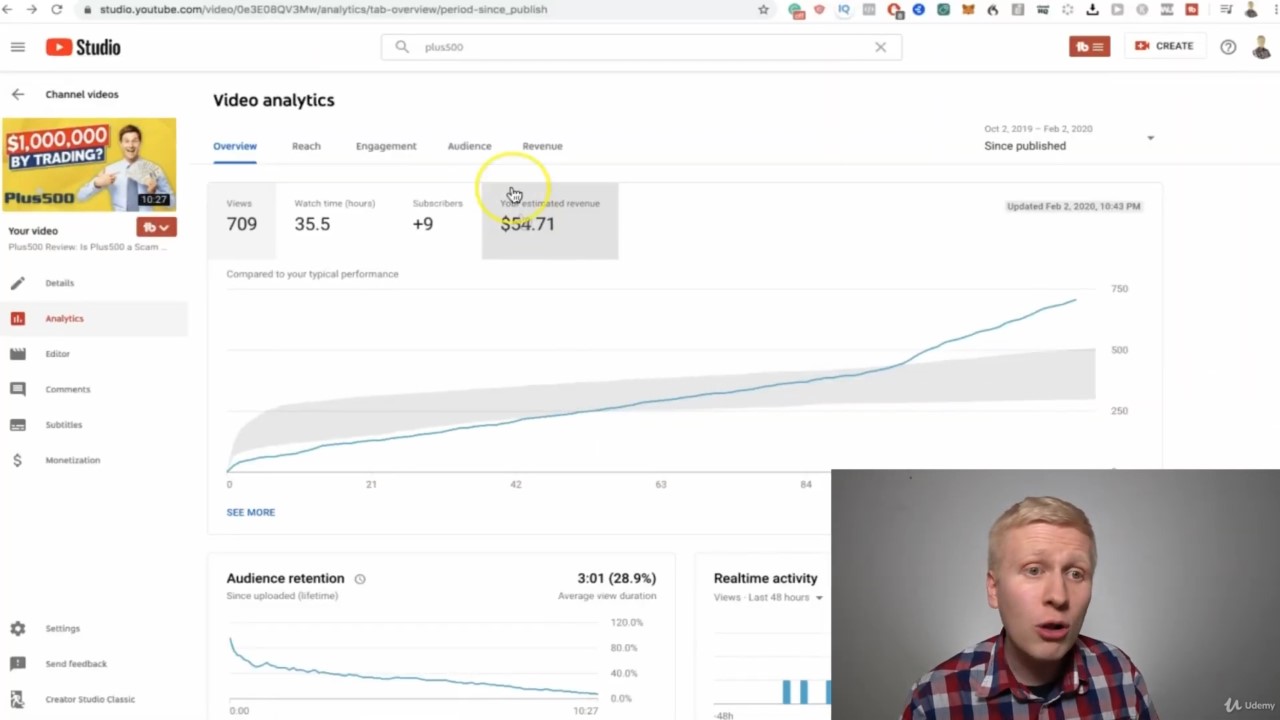Viewport: 1280px width, 720px height.
Task: Open the MetaMask fox extension
Action: 968,10
